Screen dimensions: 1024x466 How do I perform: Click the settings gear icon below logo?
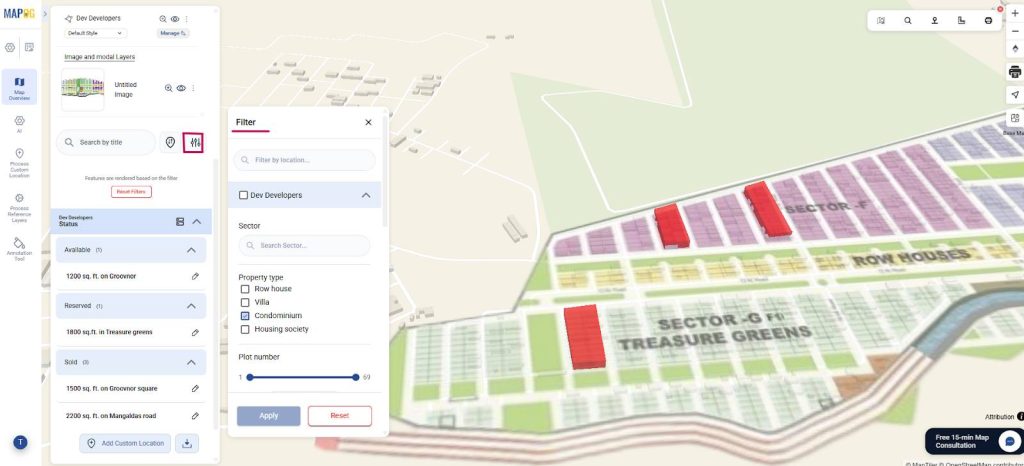10,47
